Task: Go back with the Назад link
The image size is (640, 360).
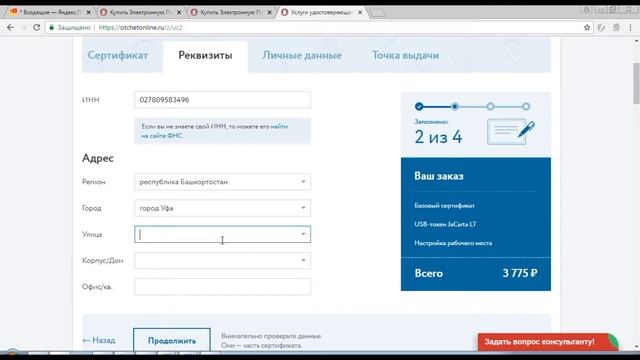Action: point(99,340)
